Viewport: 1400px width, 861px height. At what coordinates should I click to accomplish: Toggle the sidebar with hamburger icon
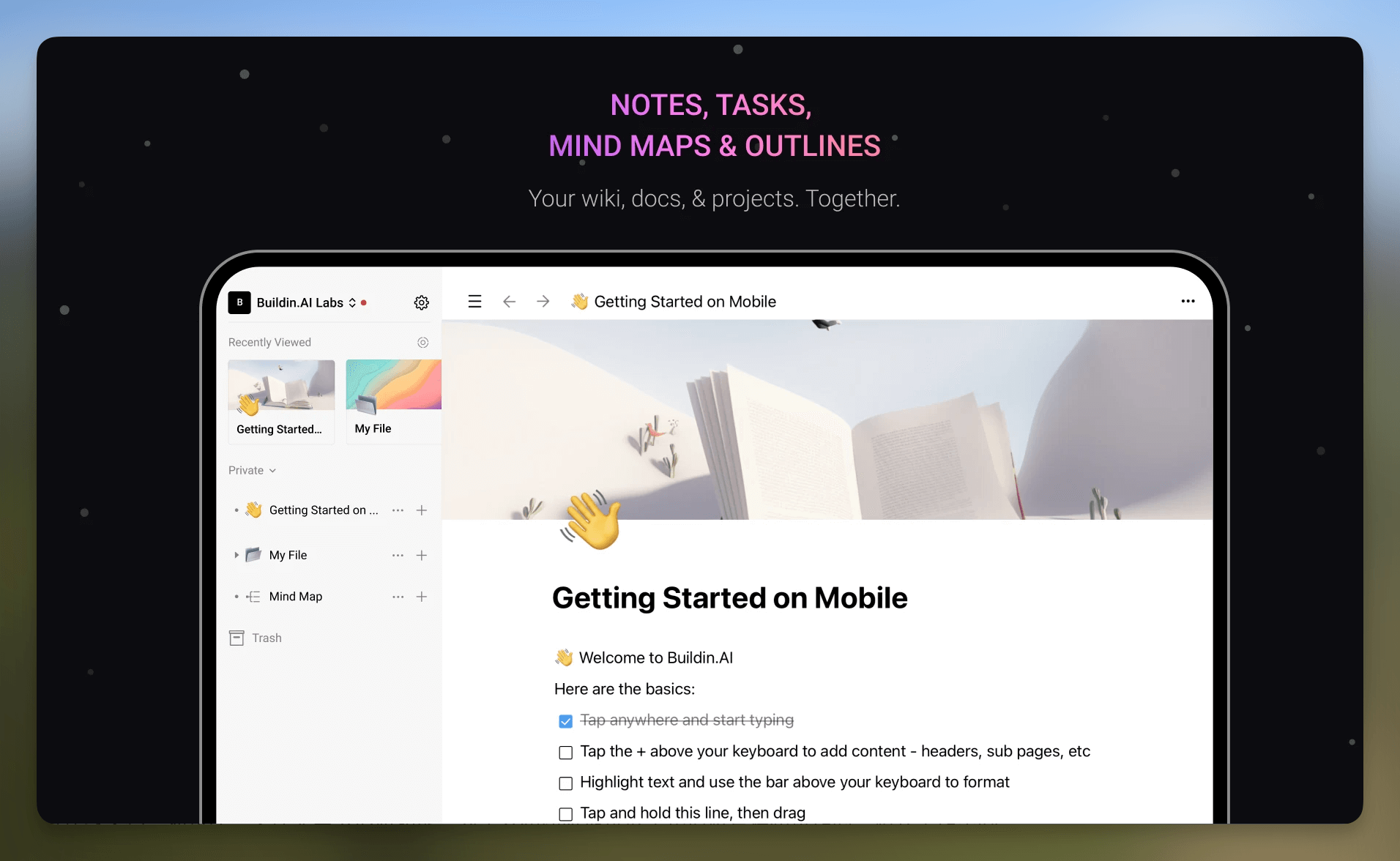tap(474, 302)
